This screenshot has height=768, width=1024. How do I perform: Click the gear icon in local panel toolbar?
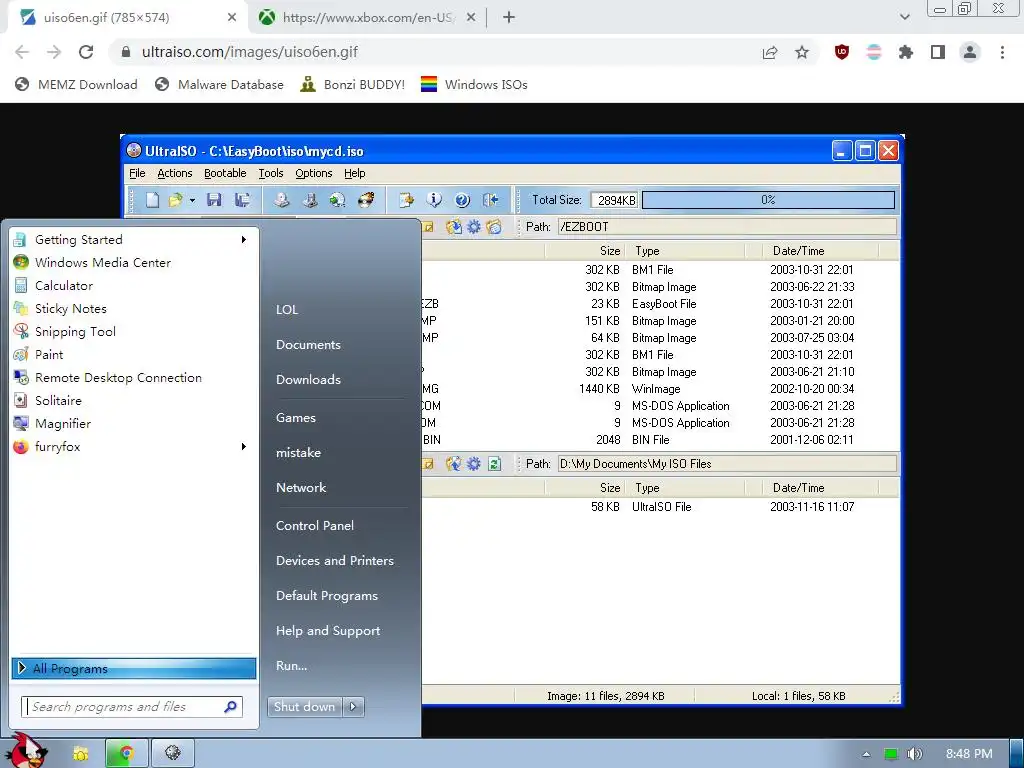tap(473, 464)
